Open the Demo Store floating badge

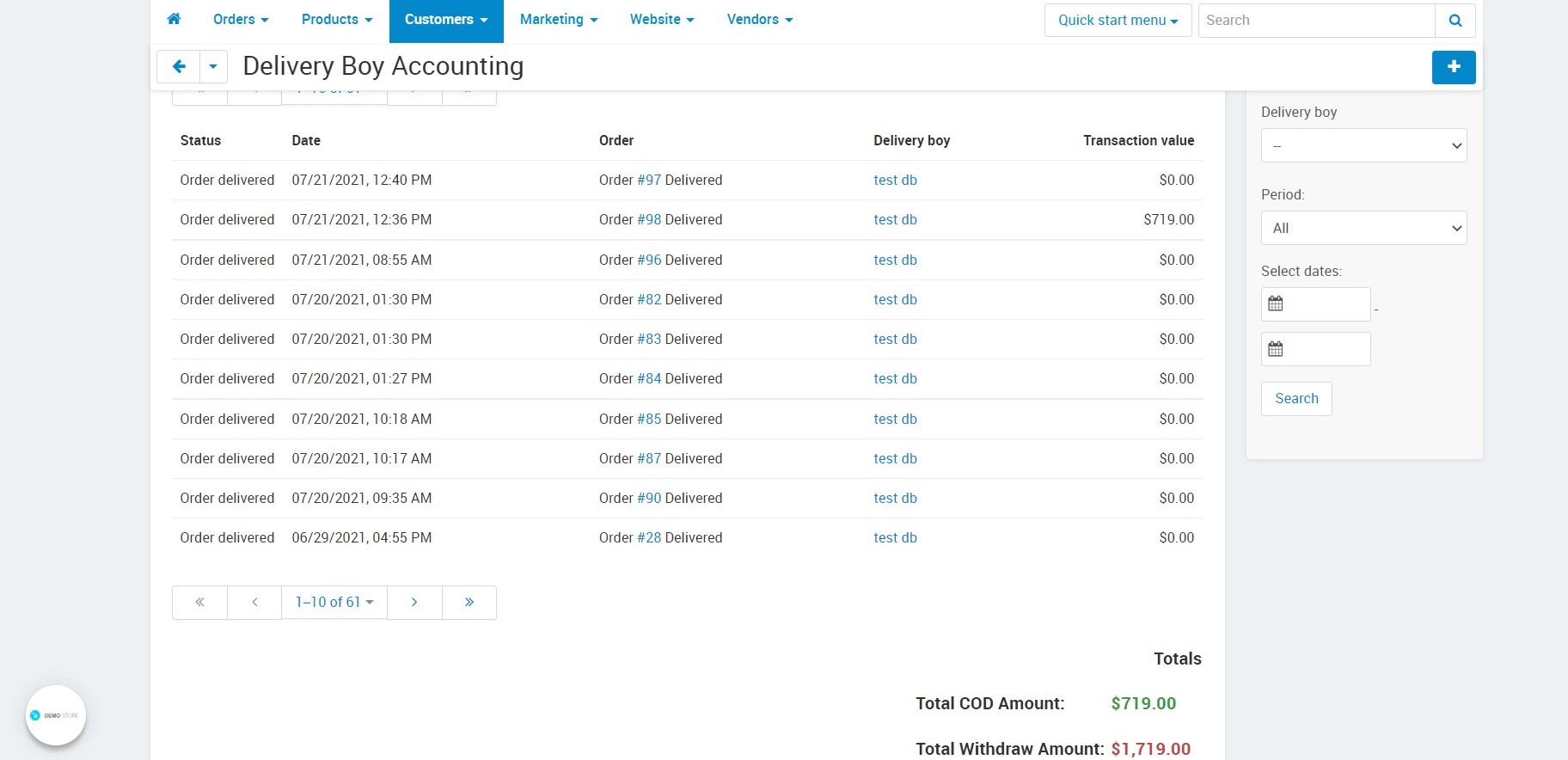coord(56,715)
